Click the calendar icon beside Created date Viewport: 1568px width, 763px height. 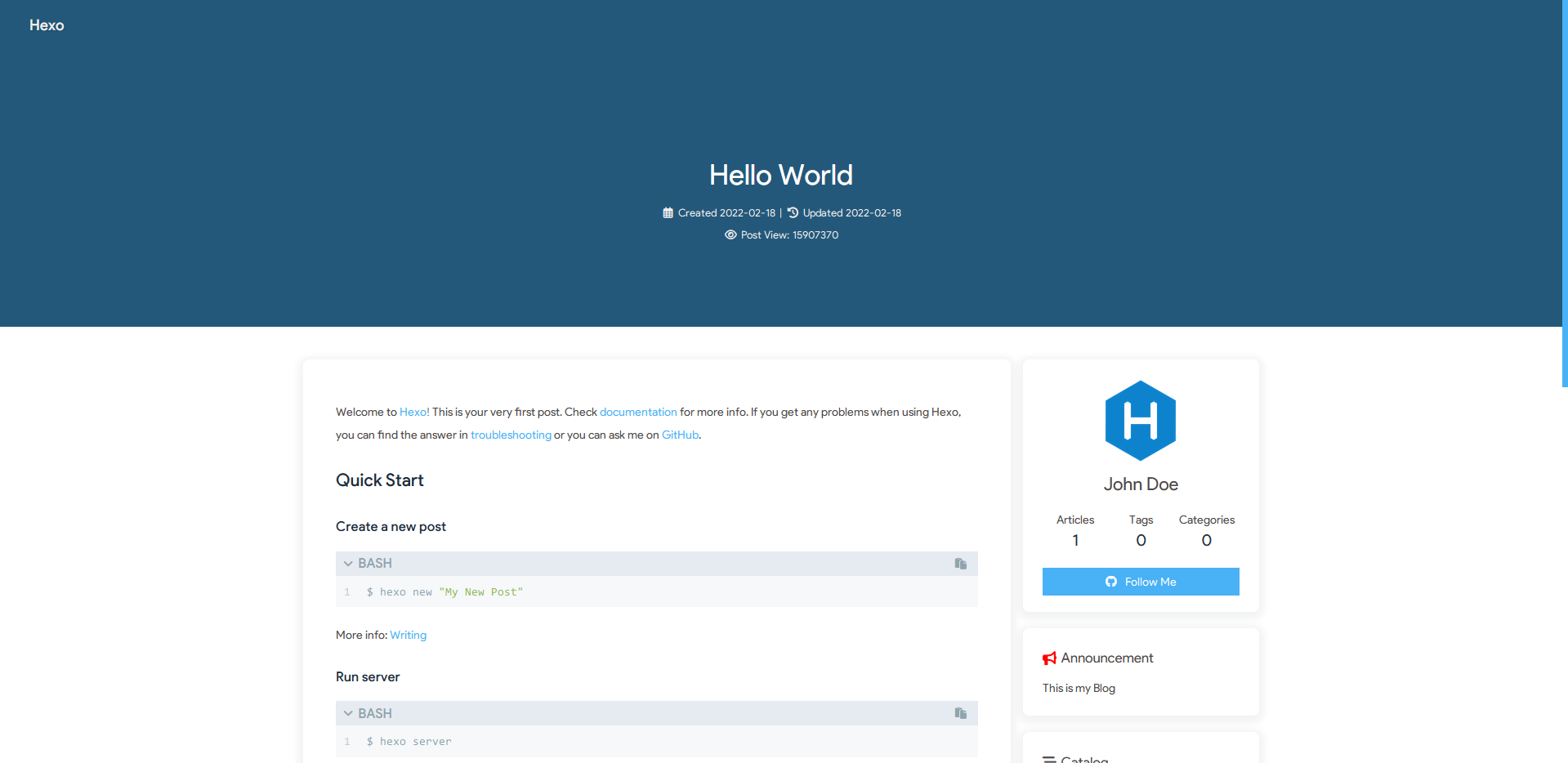click(668, 213)
